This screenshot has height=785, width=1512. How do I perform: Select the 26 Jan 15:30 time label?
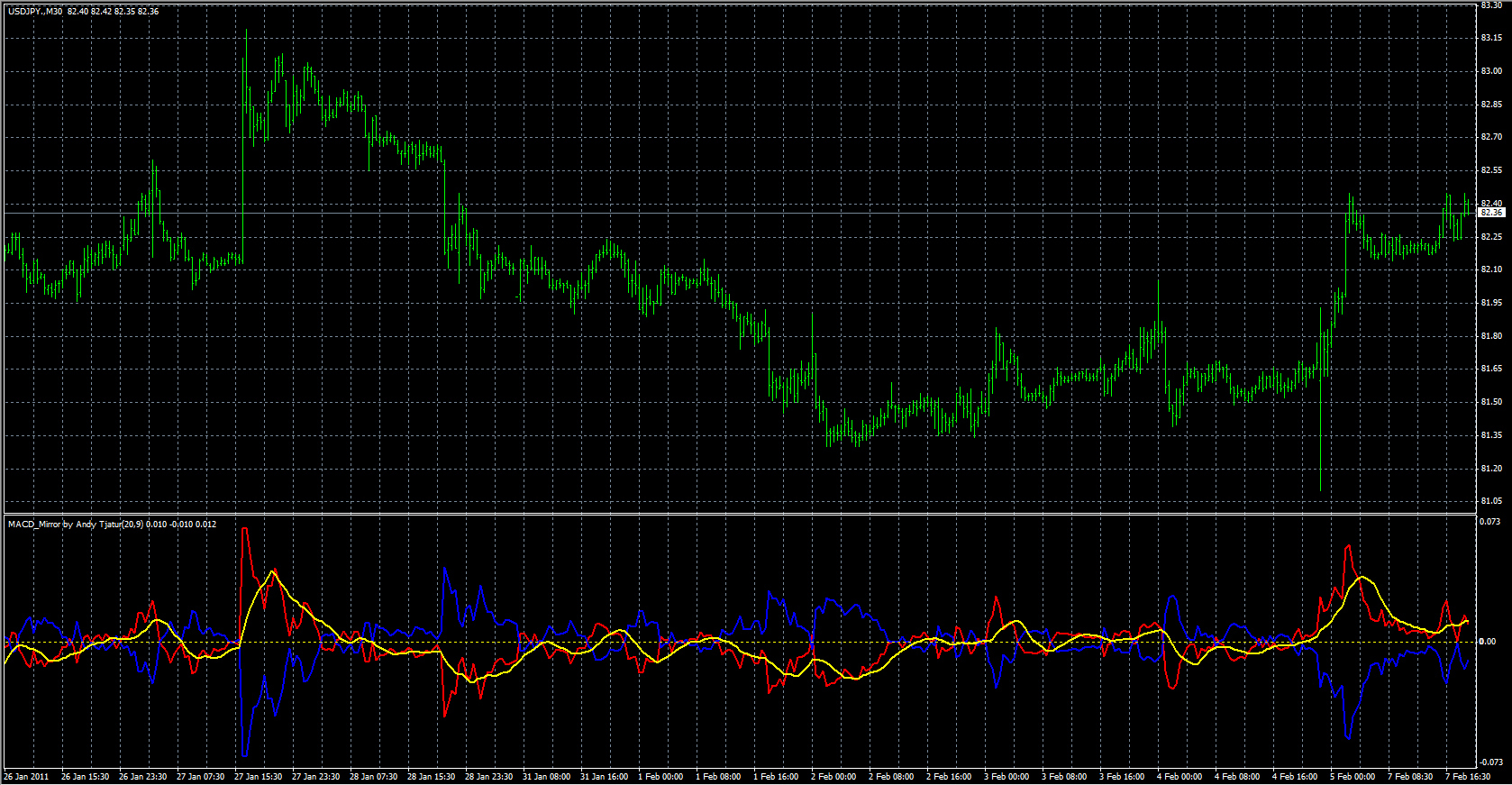85,777
